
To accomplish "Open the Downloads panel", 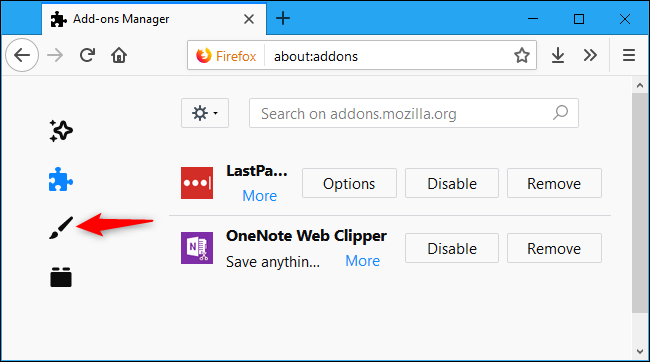I will (558, 55).
